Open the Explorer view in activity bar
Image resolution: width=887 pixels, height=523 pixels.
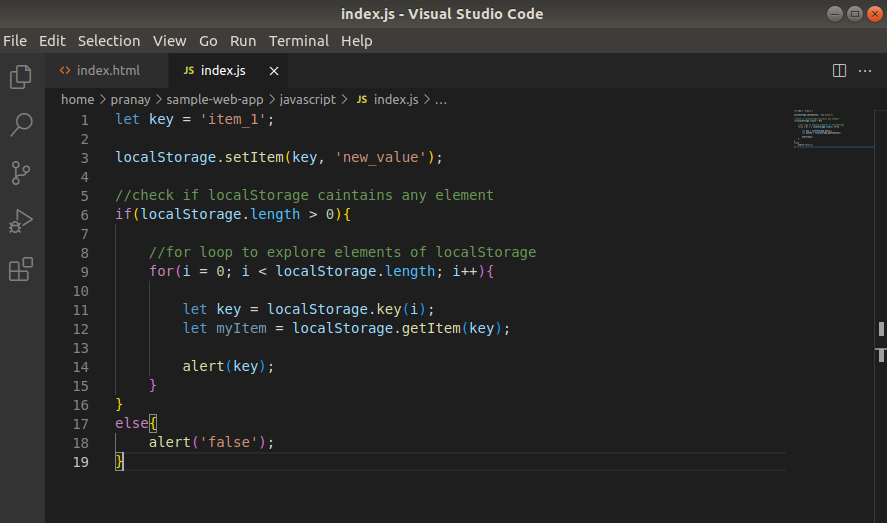pyautogui.click(x=21, y=77)
